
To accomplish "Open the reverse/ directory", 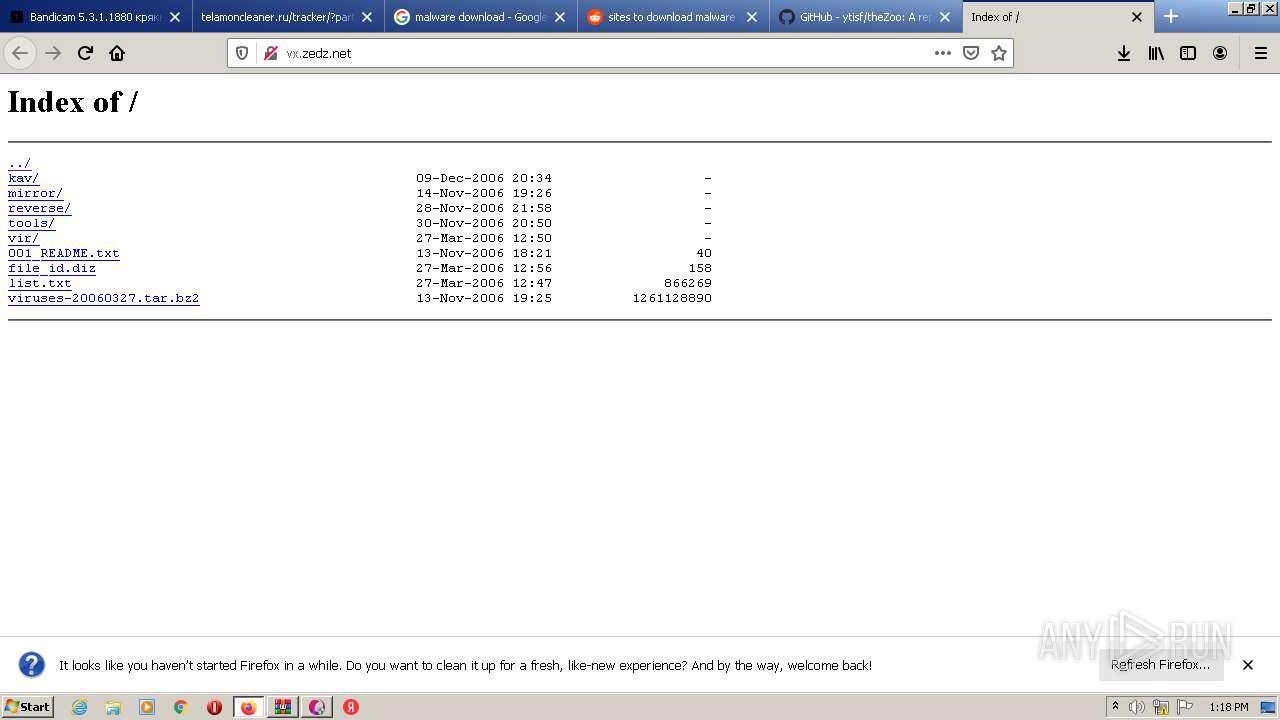I will point(39,208).
